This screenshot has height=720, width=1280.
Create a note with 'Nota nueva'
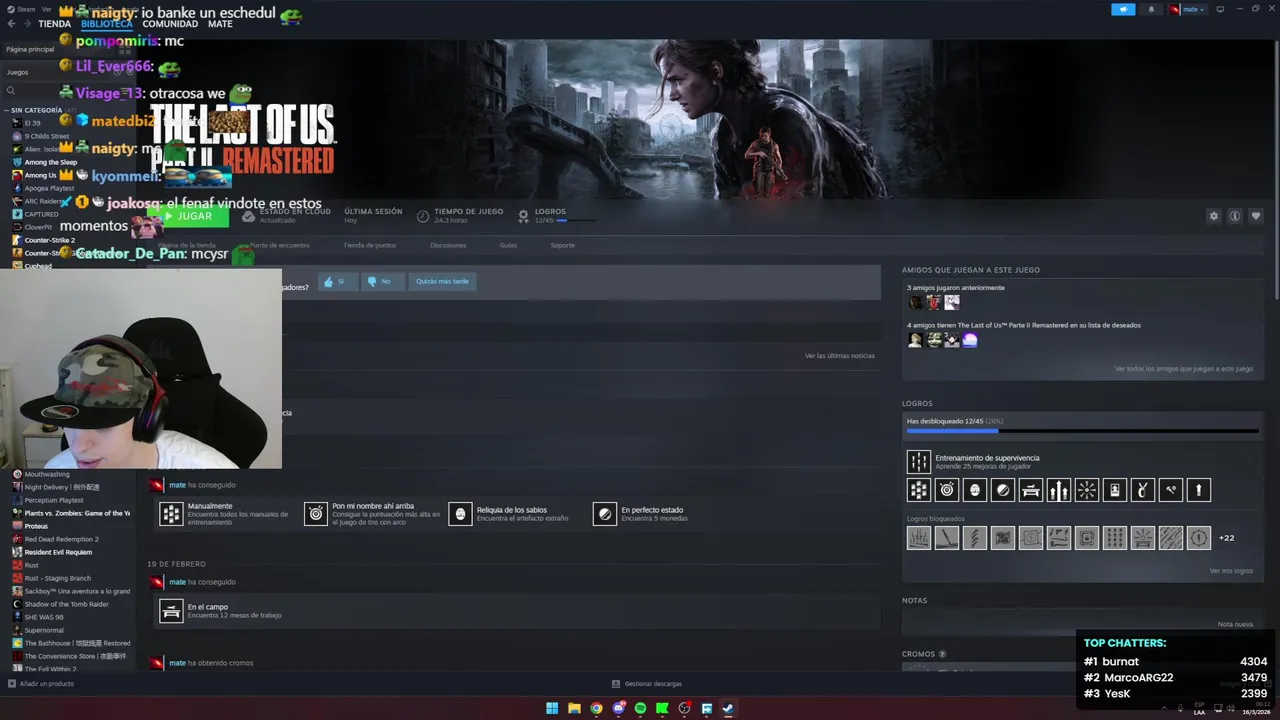(x=1235, y=624)
